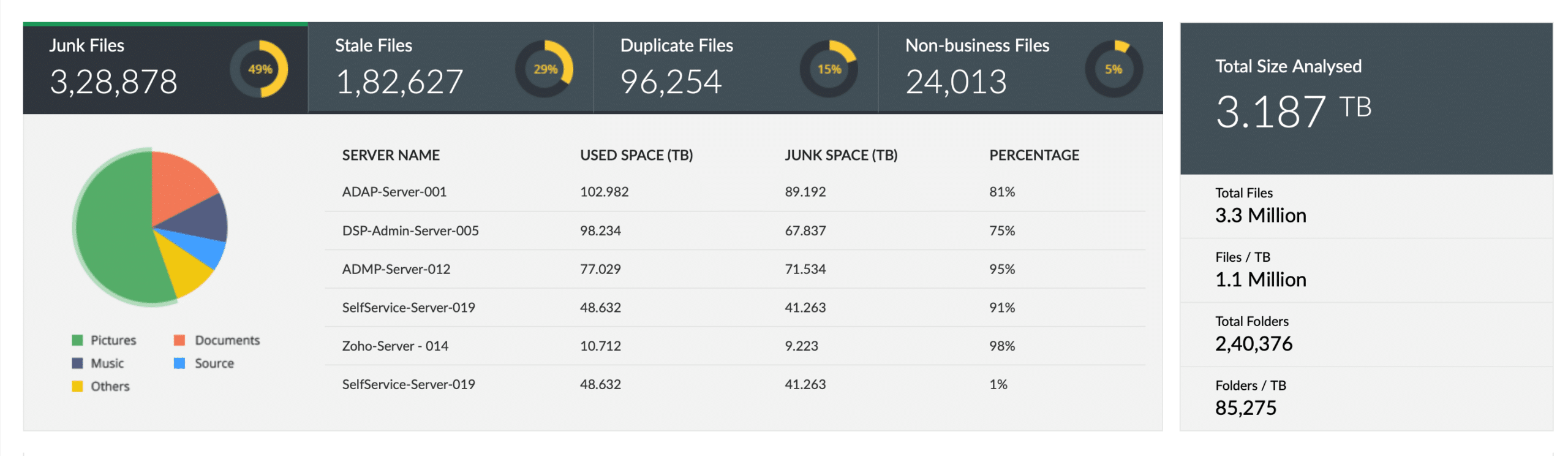The width and height of the screenshot is (1568, 456).
Task: Click Total Folders 2,40,376 value
Action: (1254, 344)
